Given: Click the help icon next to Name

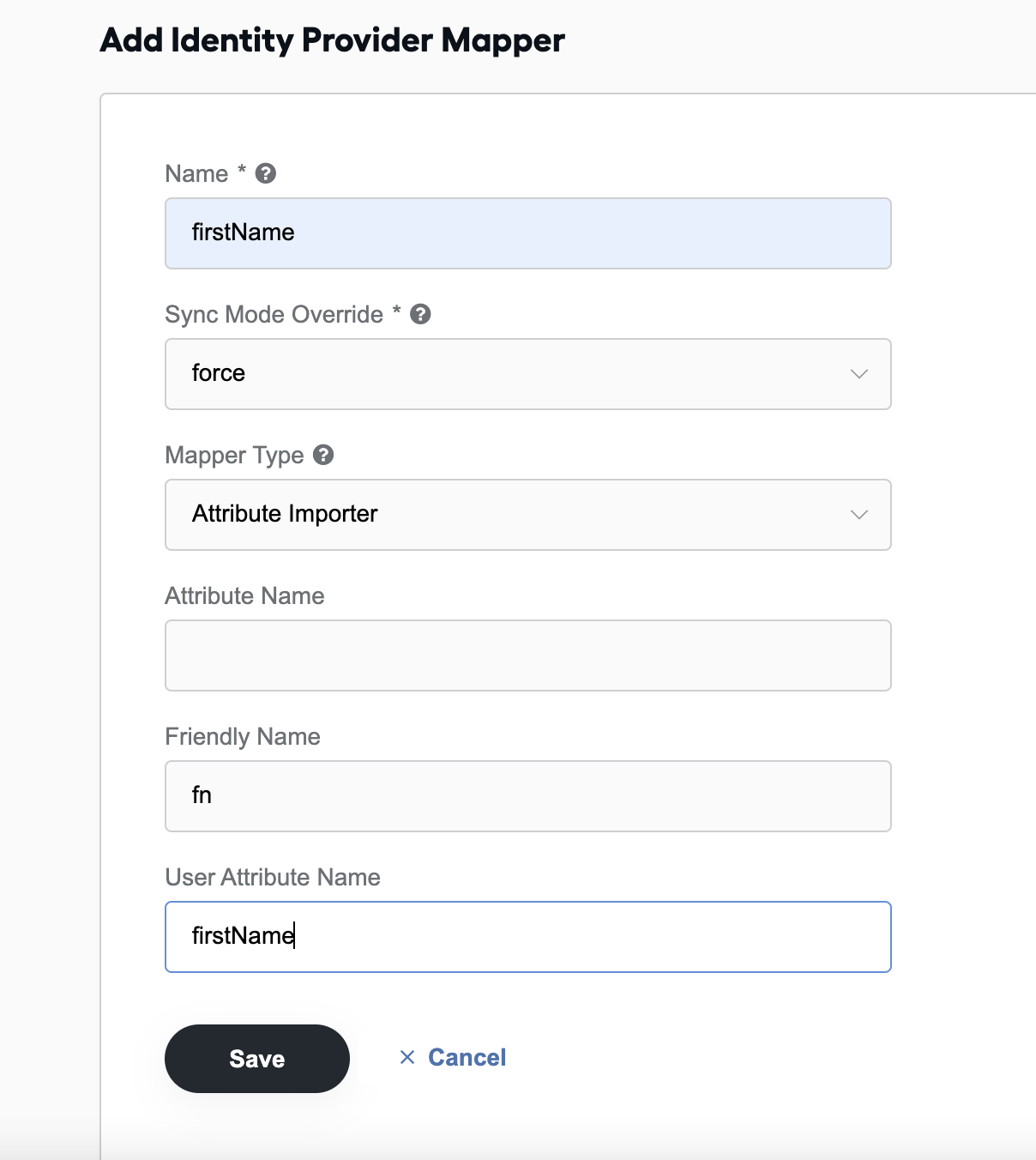Looking at the screenshot, I should pos(266,173).
